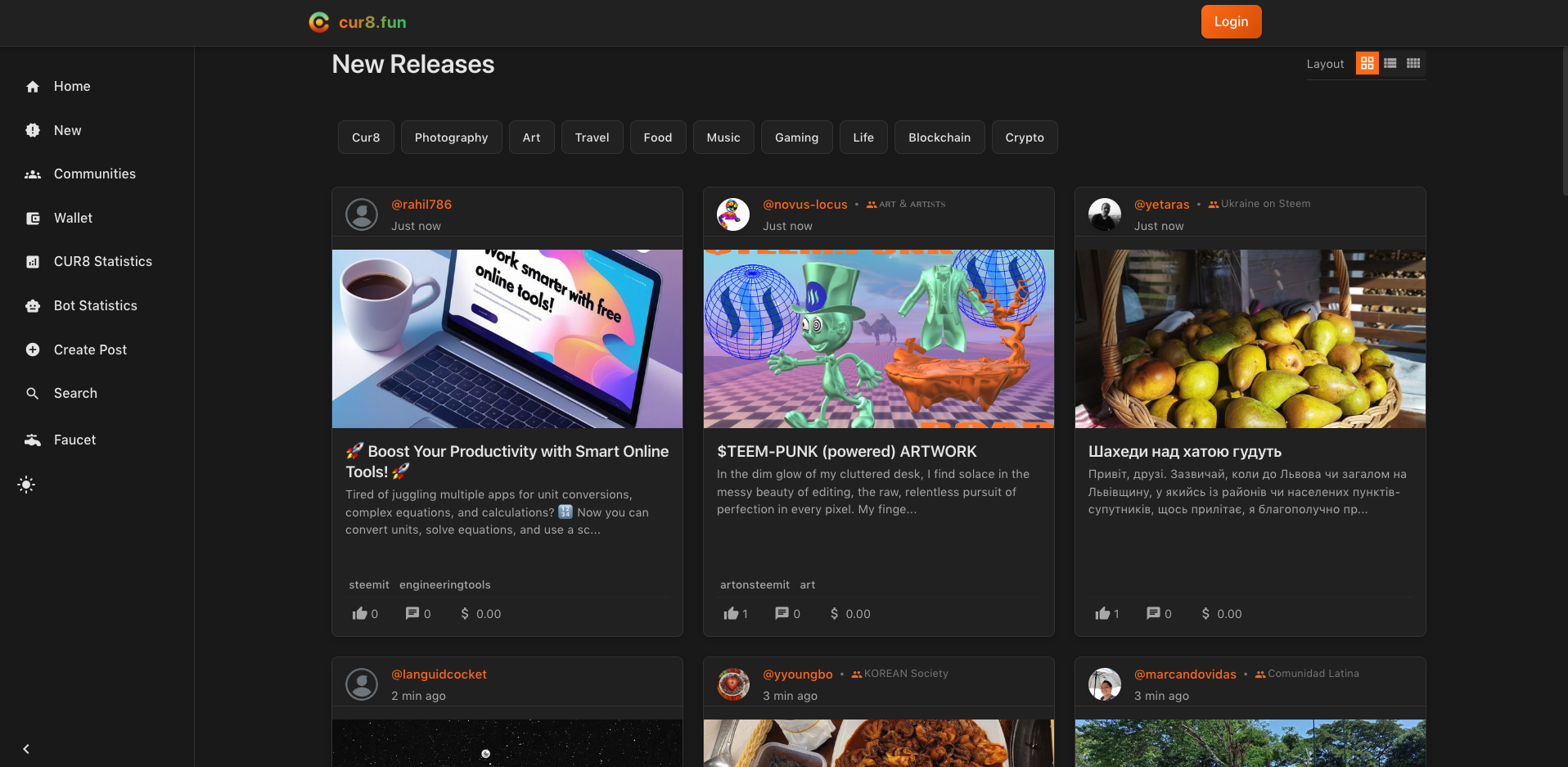This screenshot has width=1568, height=767.
Task: Show Music category posts
Action: coord(723,138)
